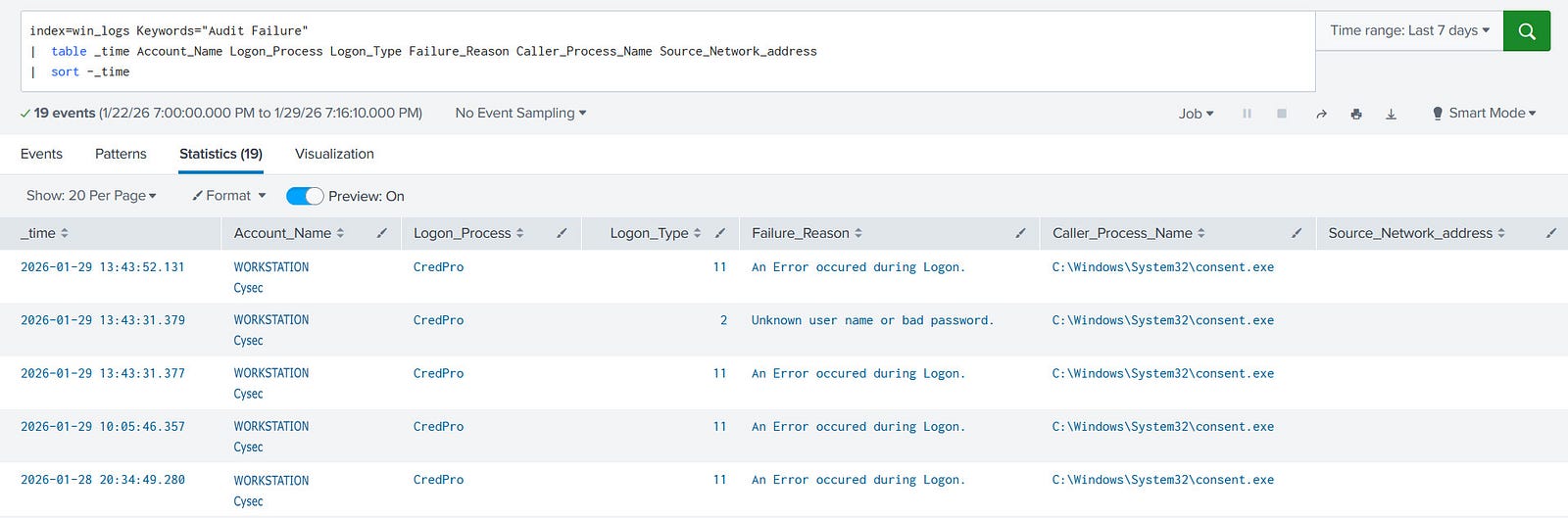
Task: Switch to the Events tab
Action: pos(41,154)
